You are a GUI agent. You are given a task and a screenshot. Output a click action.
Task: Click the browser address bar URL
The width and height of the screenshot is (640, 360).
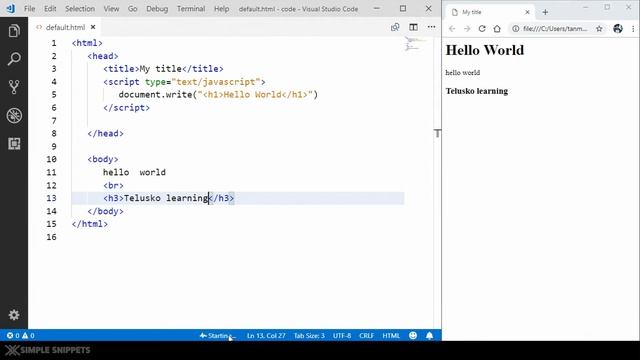click(x=555, y=29)
